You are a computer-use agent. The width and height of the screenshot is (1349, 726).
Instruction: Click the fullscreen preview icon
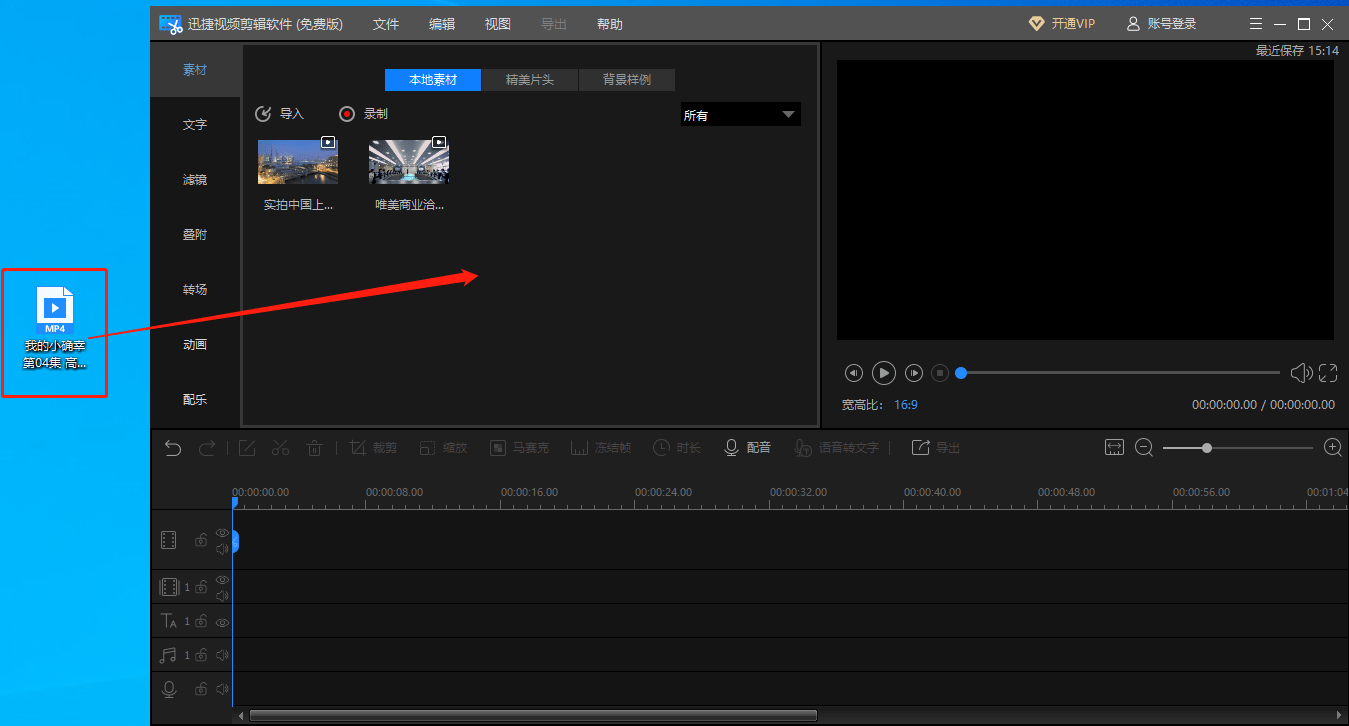pos(1328,373)
